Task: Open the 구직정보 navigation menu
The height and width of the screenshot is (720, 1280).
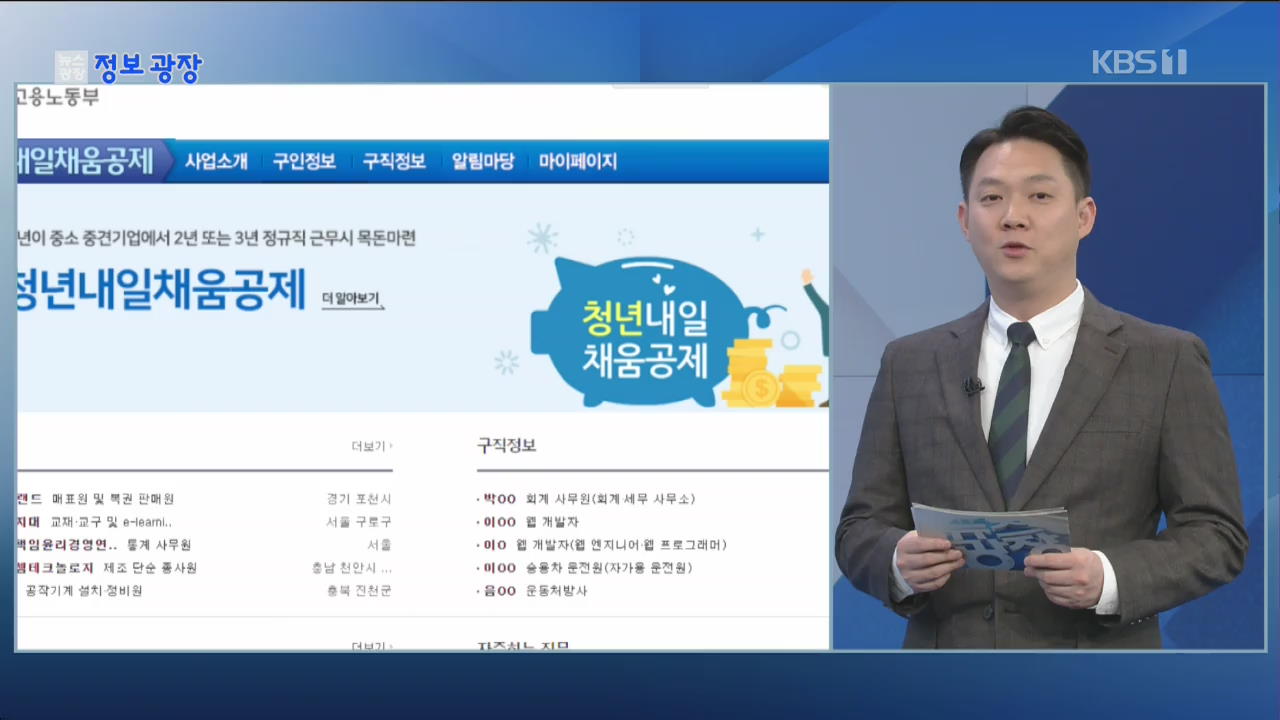Action: [x=394, y=161]
